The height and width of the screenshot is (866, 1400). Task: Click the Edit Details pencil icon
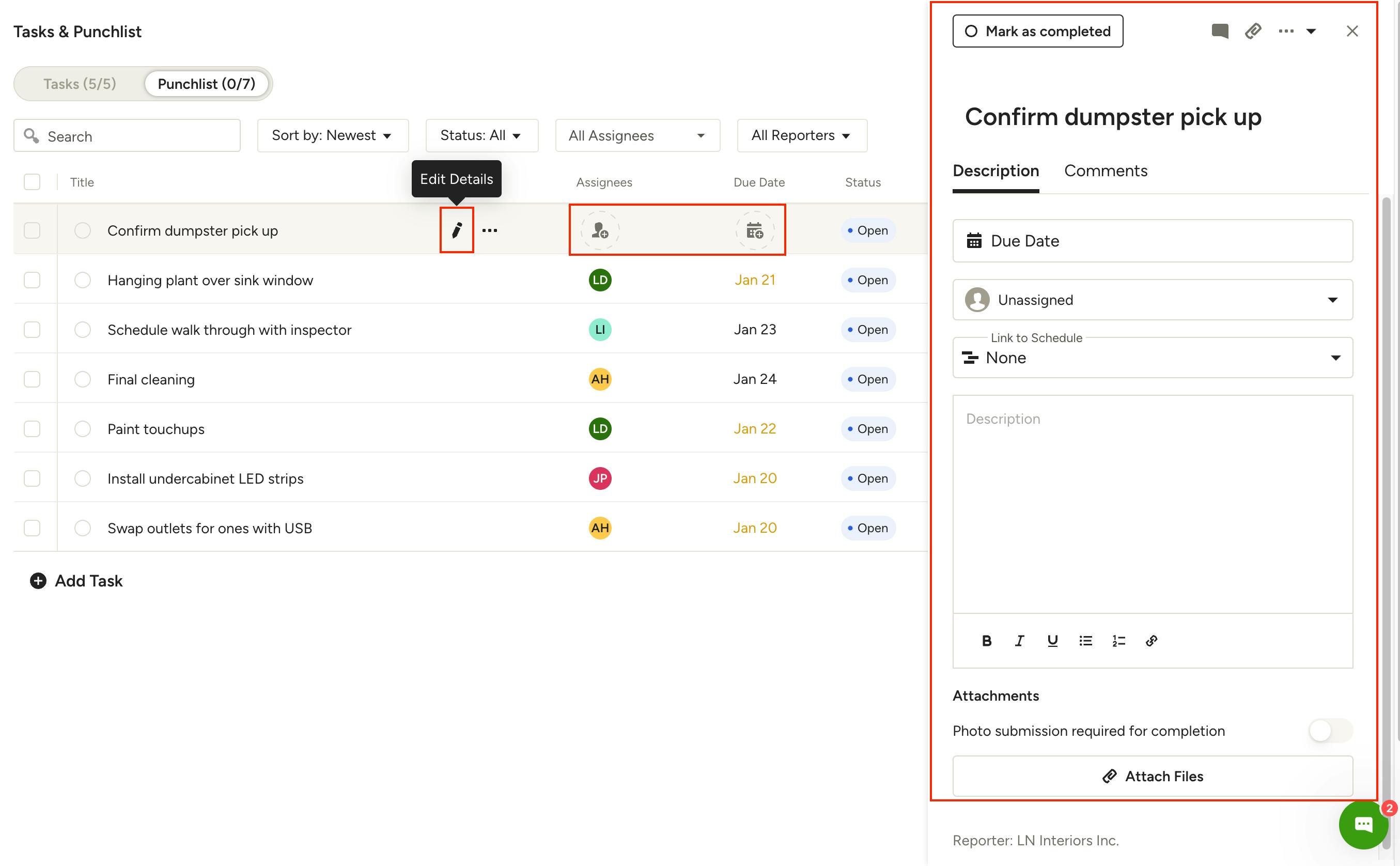coord(456,230)
